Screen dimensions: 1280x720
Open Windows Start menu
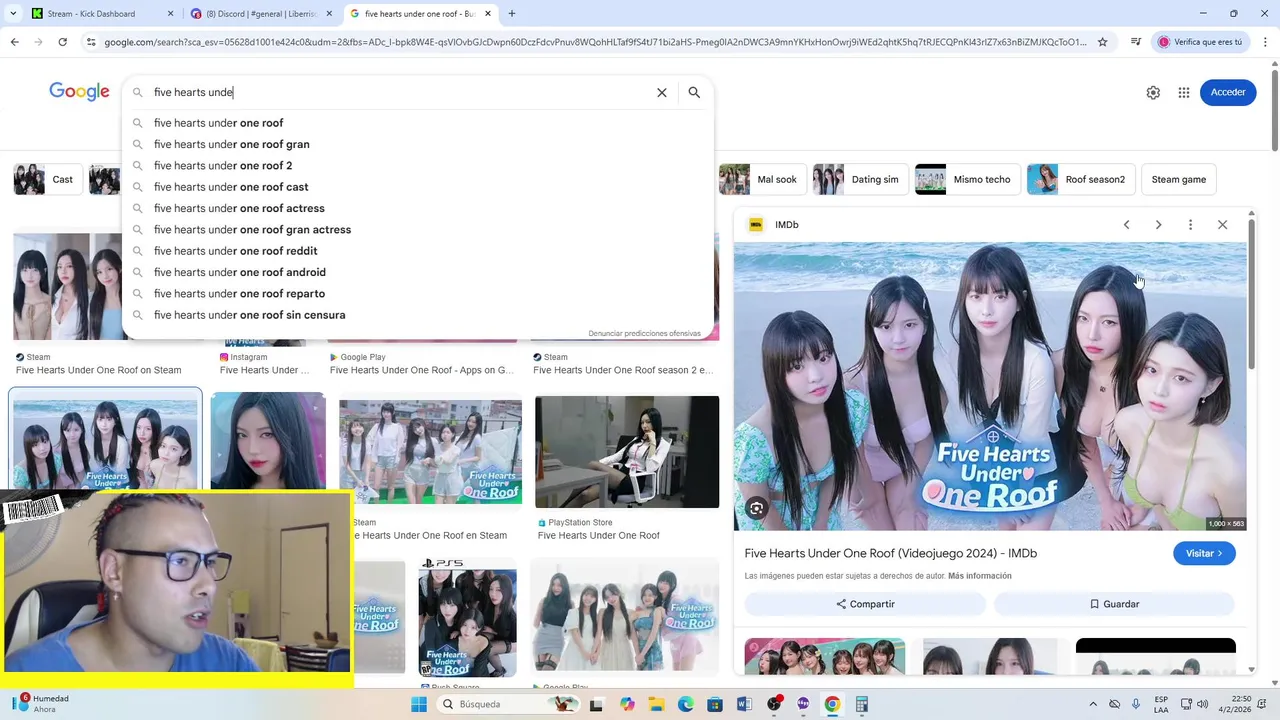[419, 704]
